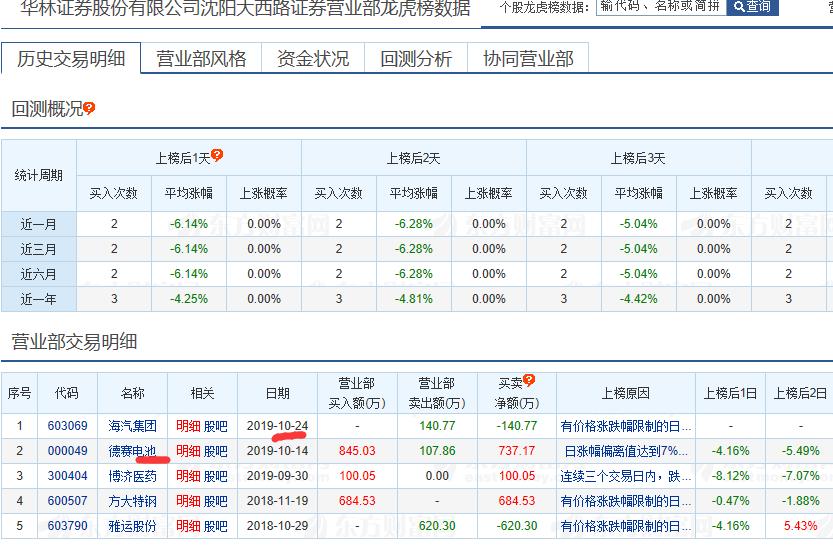The width and height of the screenshot is (833, 551).
Task: Click the -4.81% value in 近一年 row
Action: 413,299
